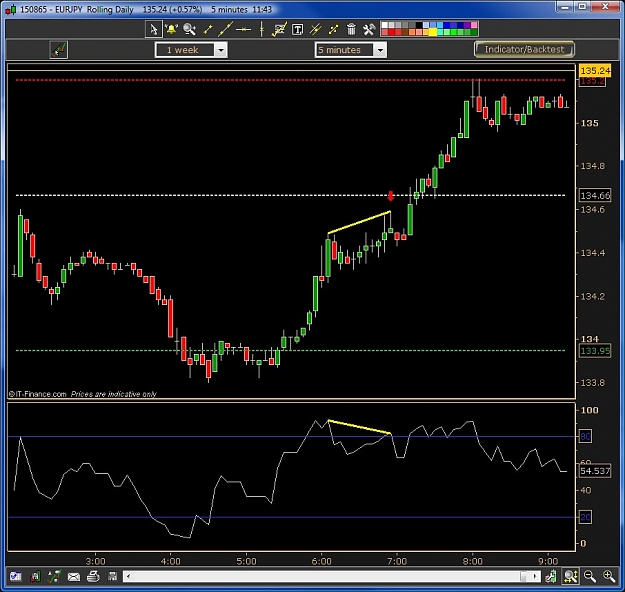The width and height of the screenshot is (625, 592).
Task: Toggle the highlighted auto-zoom magnifier icon
Action: tap(571, 576)
